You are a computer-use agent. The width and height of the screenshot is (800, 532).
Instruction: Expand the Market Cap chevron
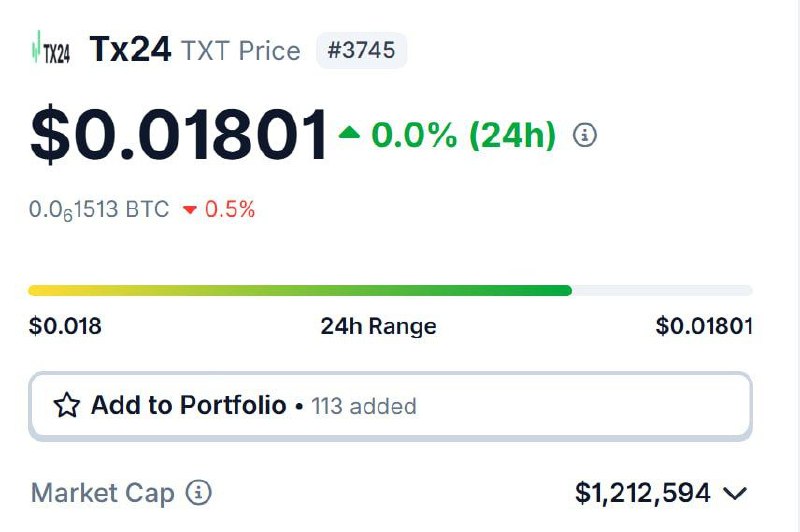pos(735,493)
